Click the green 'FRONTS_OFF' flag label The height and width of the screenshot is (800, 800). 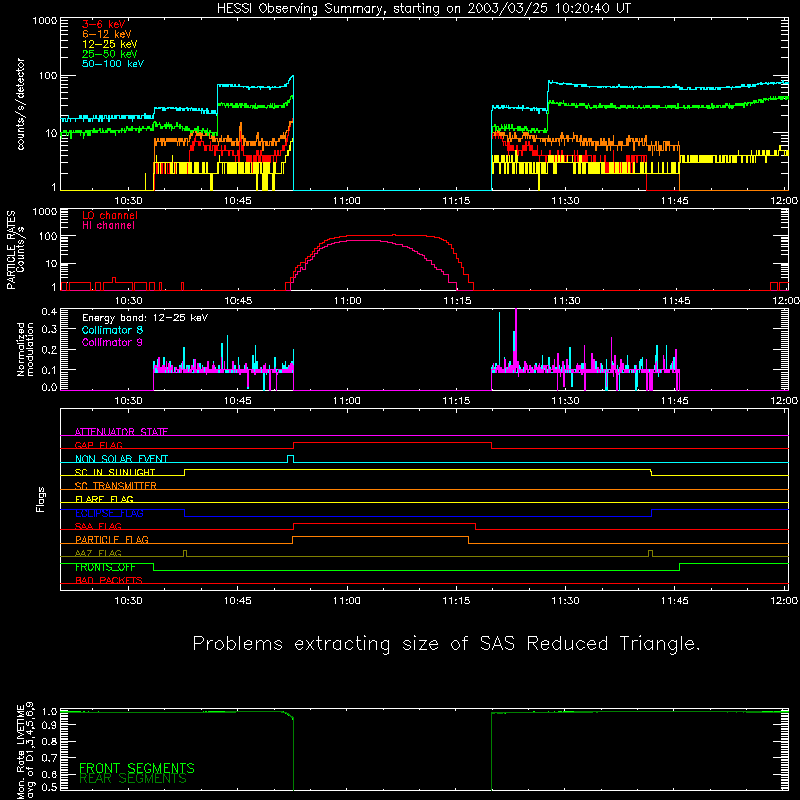(105, 567)
